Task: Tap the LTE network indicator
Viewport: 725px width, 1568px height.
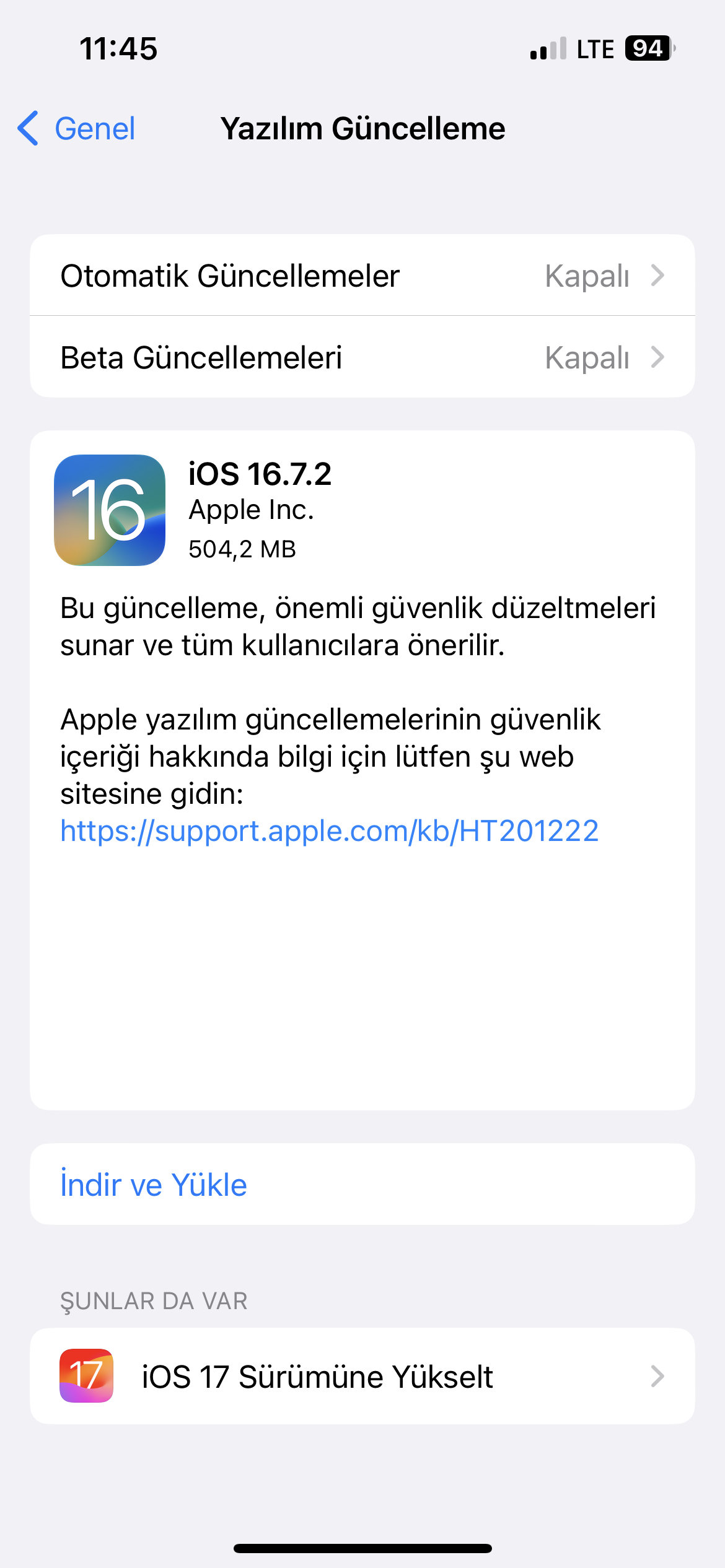Action: tap(595, 49)
